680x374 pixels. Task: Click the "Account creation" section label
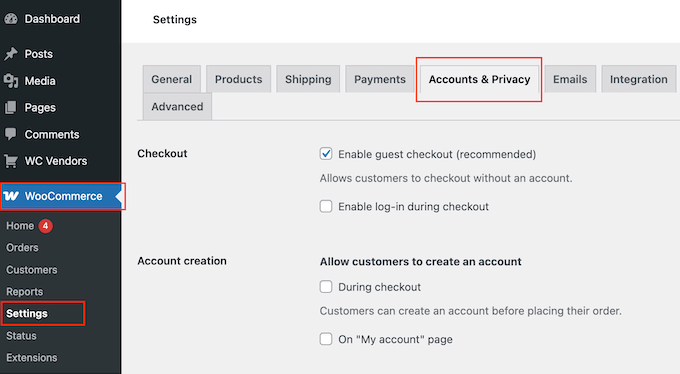pyautogui.click(x=182, y=261)
